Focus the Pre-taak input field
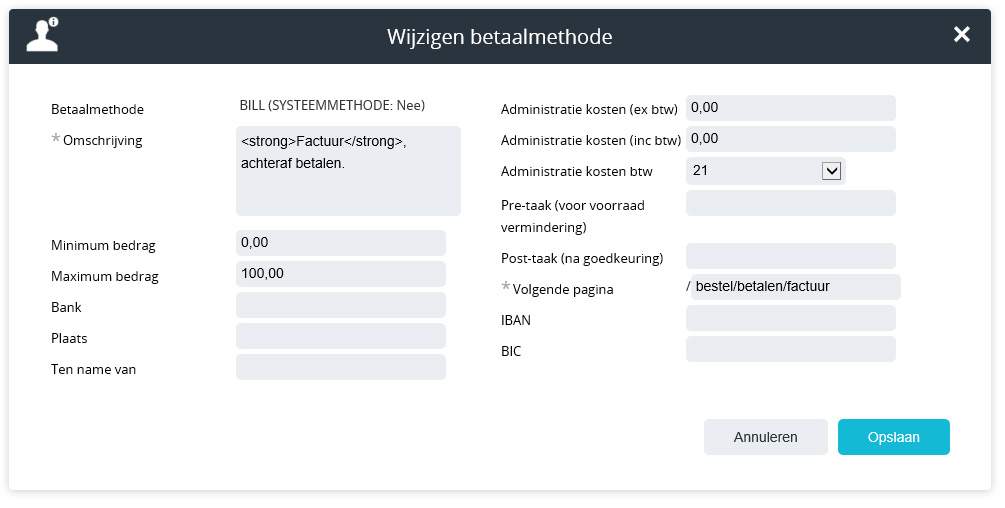 (x=790, y=203)
